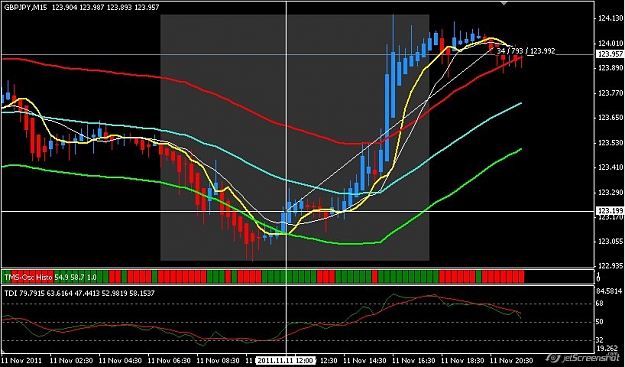Click price scale value 123.530
625x367 pixels.
tap(610, 143)
